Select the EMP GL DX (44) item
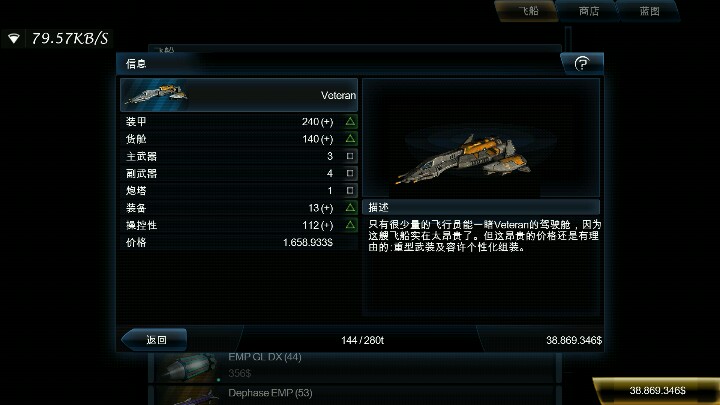Image resolution: width=720 pixels, height=405 pixels. point(354,366)
